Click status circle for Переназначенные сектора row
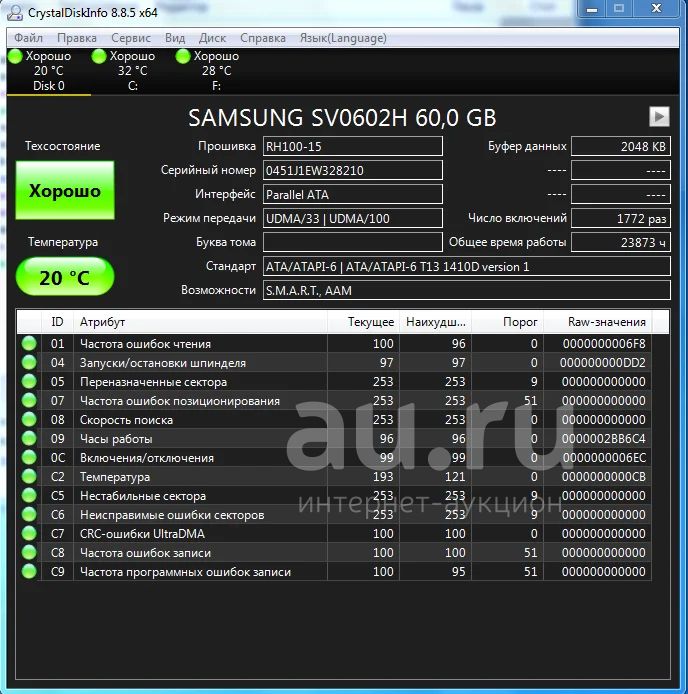This screenshot has height=694, width=688. tap(29, 382)
